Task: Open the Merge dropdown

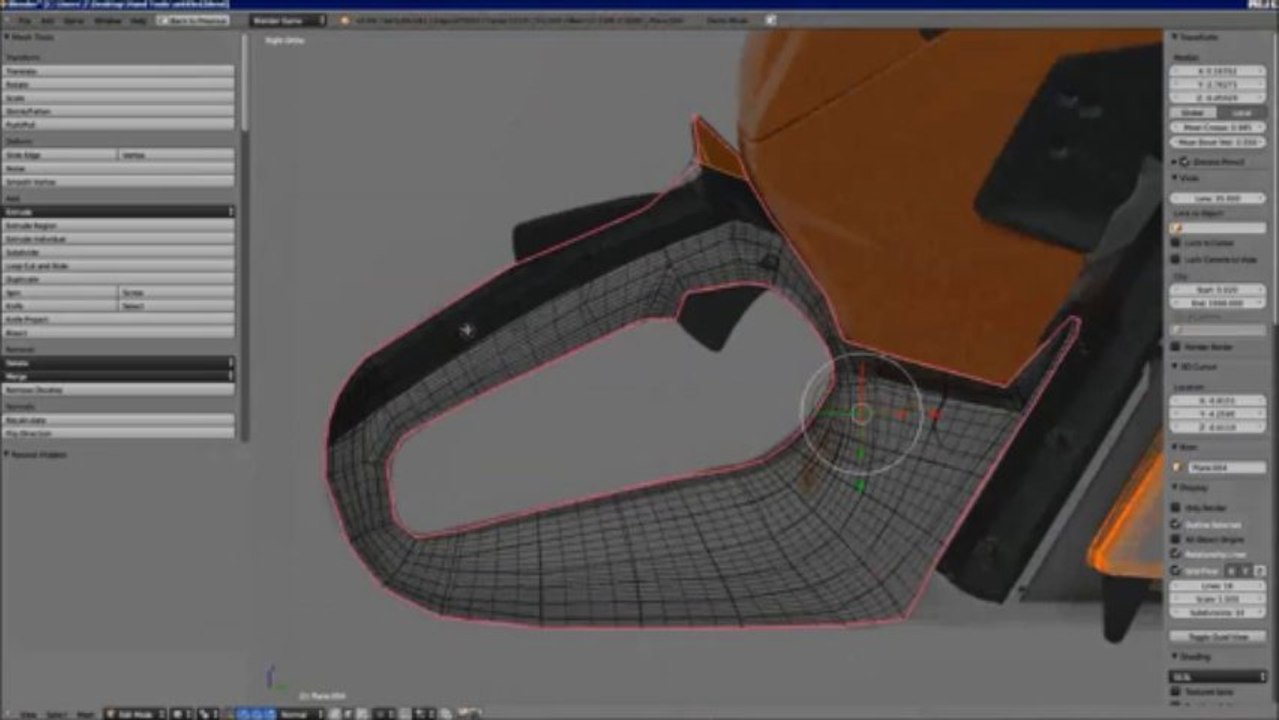Action: (119, 375)
